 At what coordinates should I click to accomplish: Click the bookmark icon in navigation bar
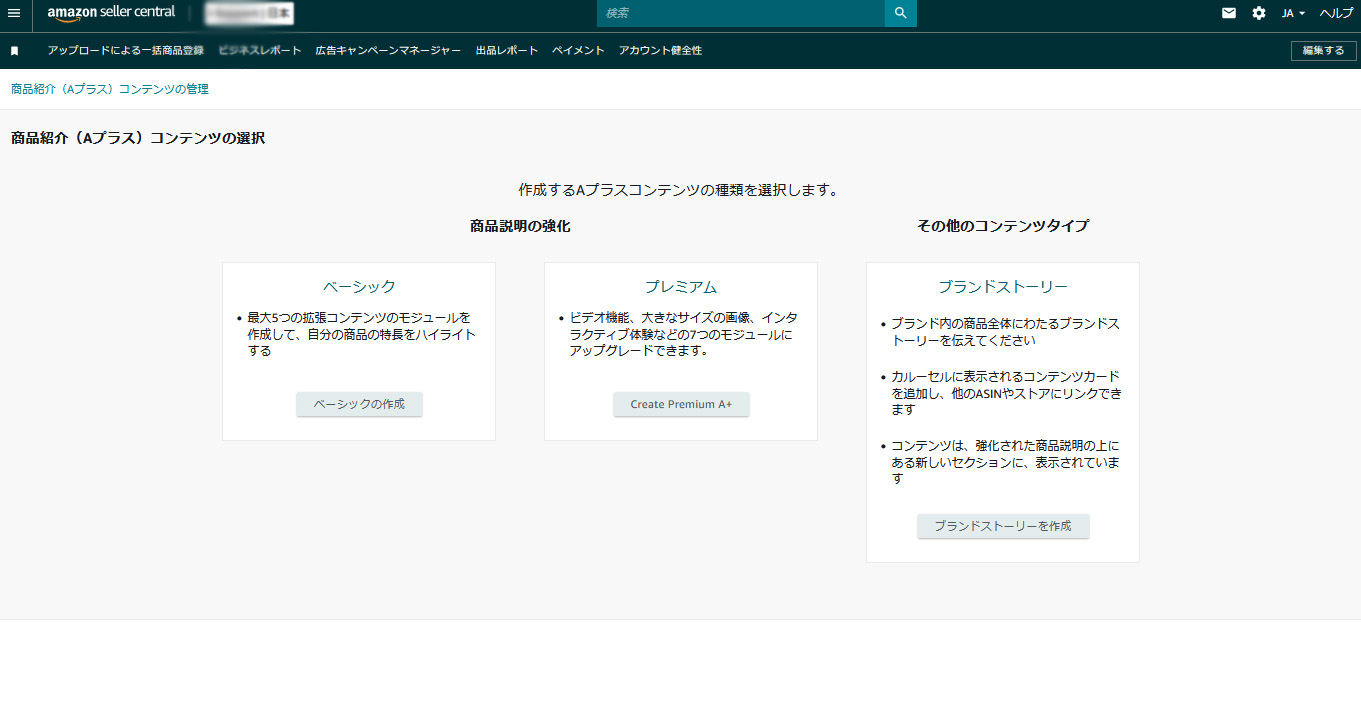click(14, 51)
